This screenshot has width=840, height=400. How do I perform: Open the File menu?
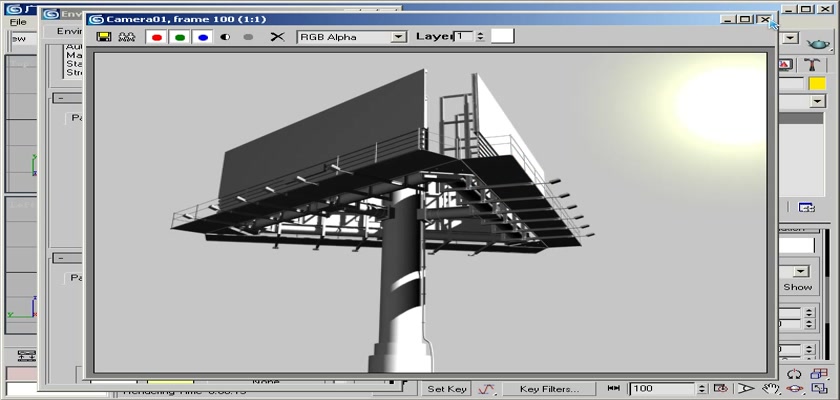pyautogui.click(x=18, y=22)
